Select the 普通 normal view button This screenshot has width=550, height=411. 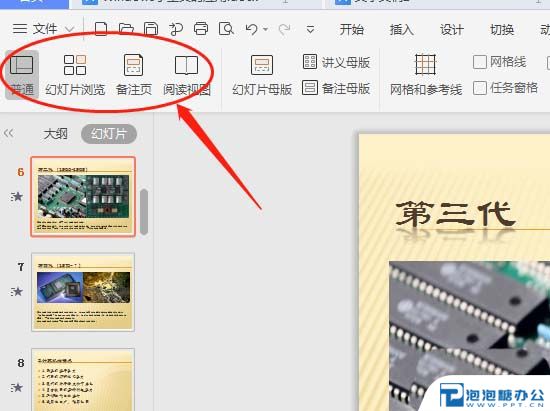pyautogui.click(x=22, y=75)
